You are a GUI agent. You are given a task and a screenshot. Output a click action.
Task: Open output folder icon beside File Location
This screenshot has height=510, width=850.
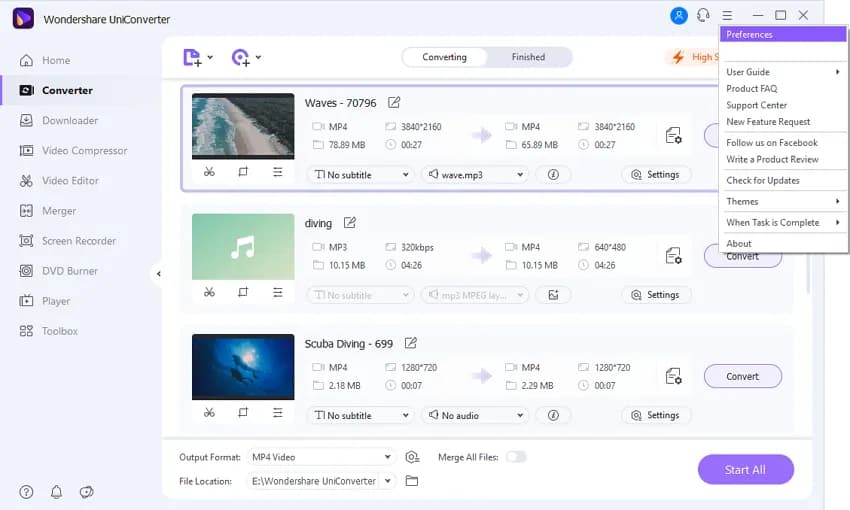point(412,481)
